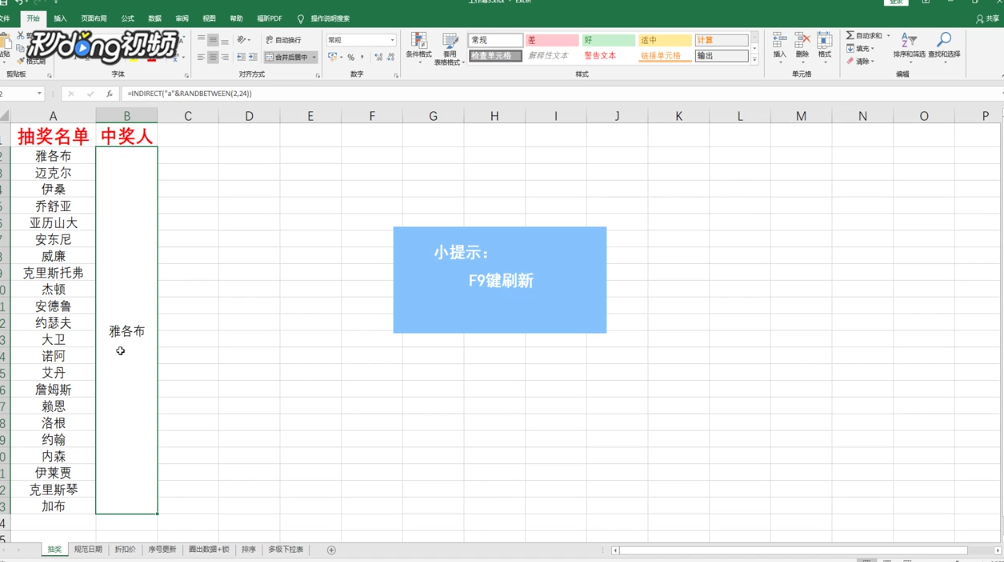Open the 规范日期 sheet tab
The width and height of the screenshot is (1004, 562).
pyautogui.click(x=88, y=550)
